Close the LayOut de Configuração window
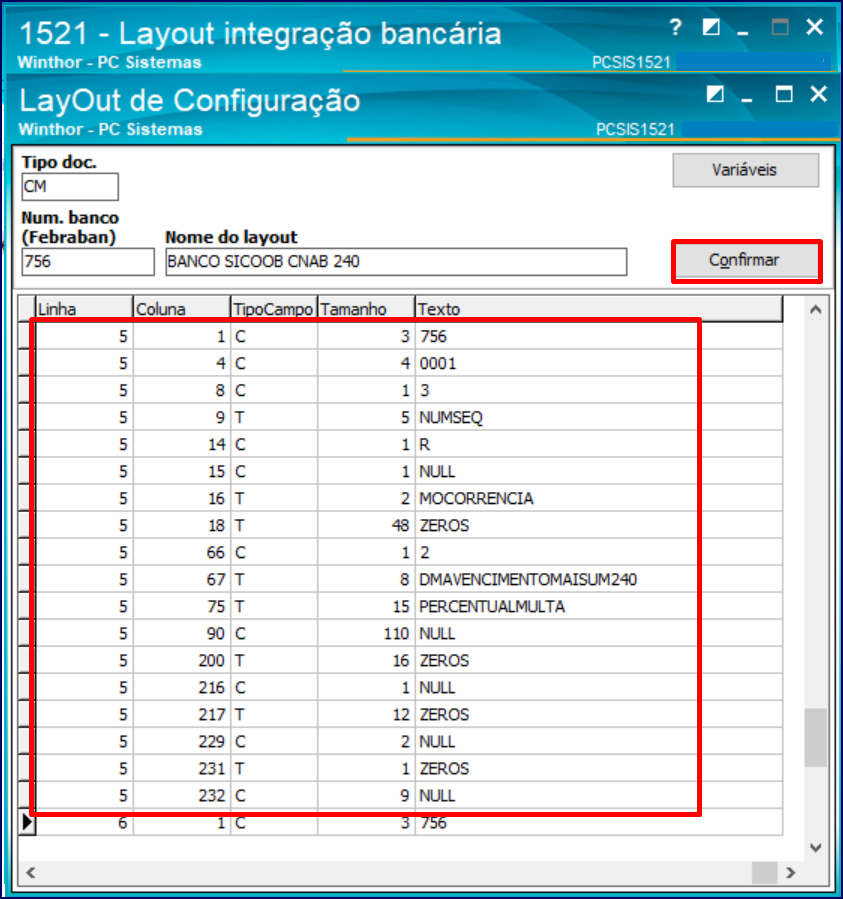This screenshot has width=843, height=899. coord(819,94)
